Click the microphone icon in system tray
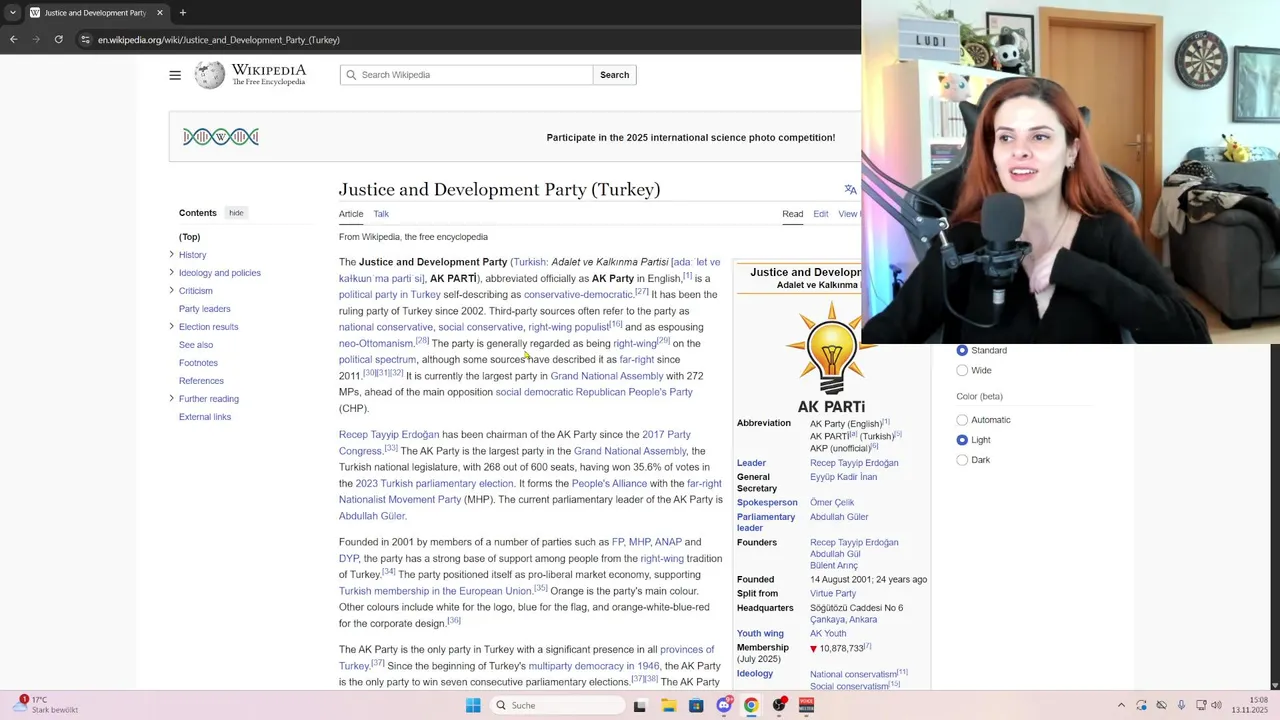 coord(1181,705)
